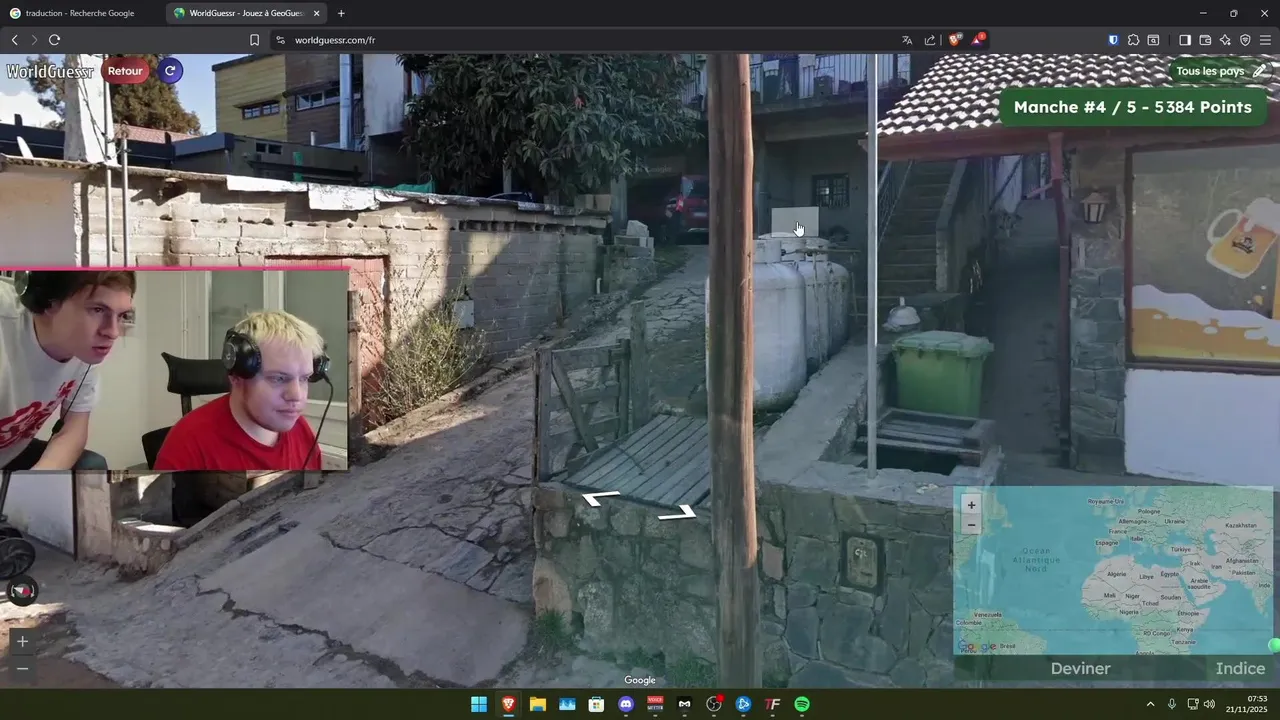Open Brave Rewards triangle icon

click(978, 40)
